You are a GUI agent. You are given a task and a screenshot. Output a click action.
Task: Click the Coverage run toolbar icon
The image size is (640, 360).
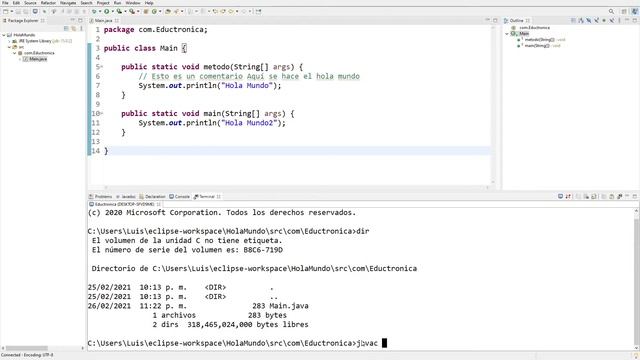119,11
